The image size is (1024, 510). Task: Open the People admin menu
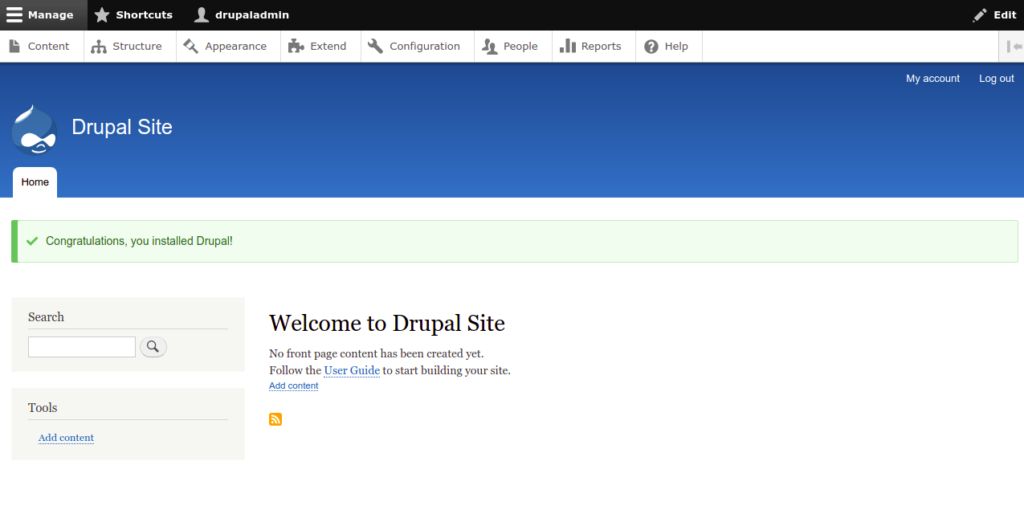[x=513, y=46]
